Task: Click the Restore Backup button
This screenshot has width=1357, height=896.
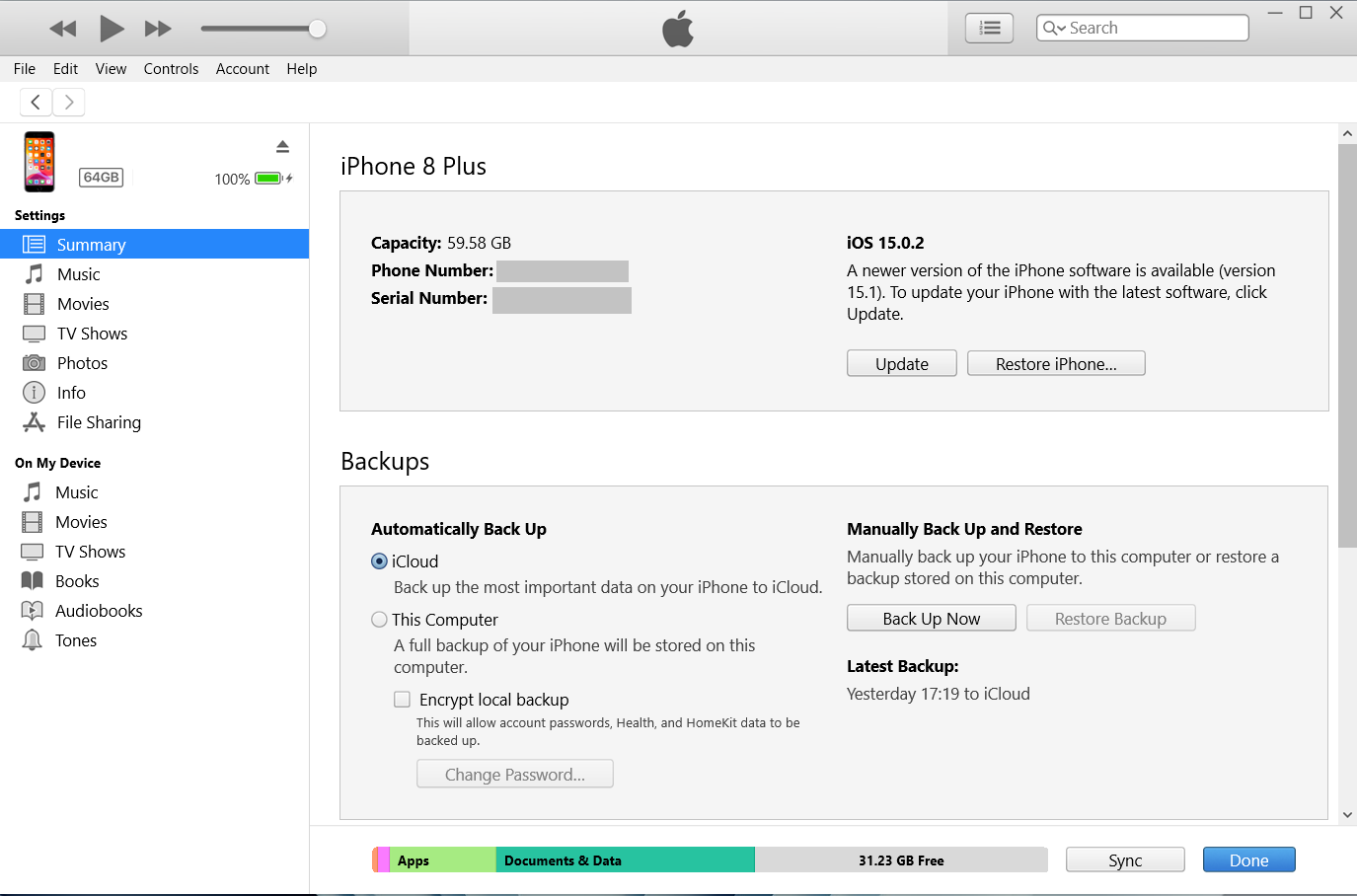Action: click(1111, 618)
